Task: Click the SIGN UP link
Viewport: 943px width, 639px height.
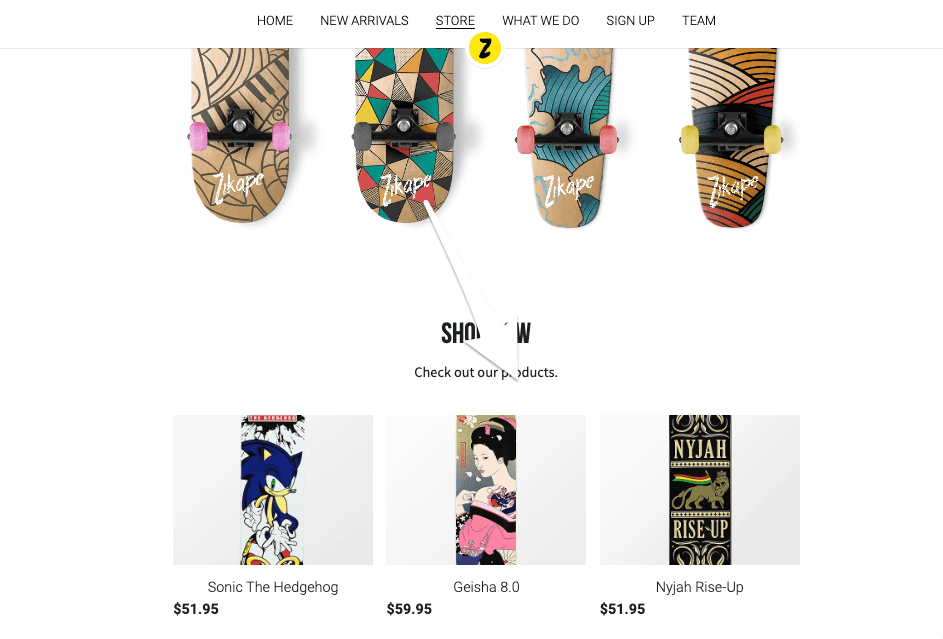Action: click(x=630, y=20)
